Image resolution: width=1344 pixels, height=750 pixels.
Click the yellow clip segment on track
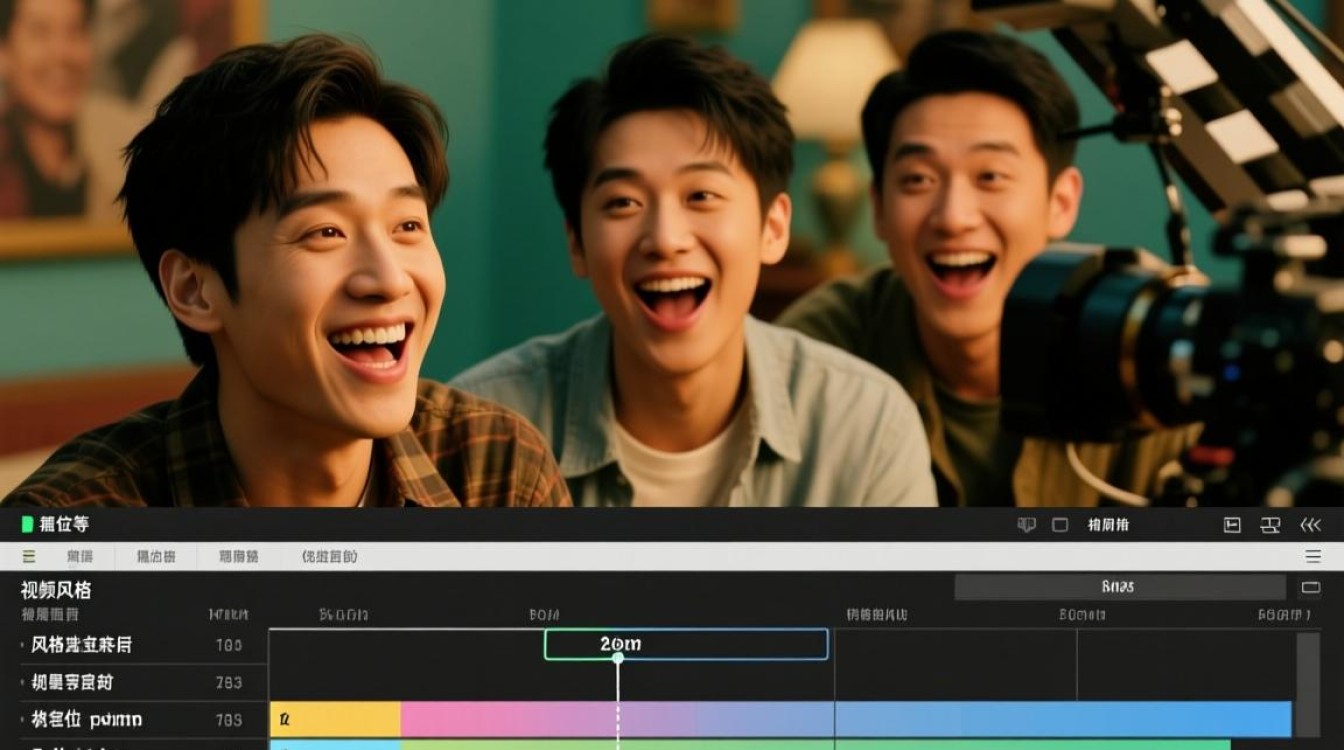click(335, 719)
